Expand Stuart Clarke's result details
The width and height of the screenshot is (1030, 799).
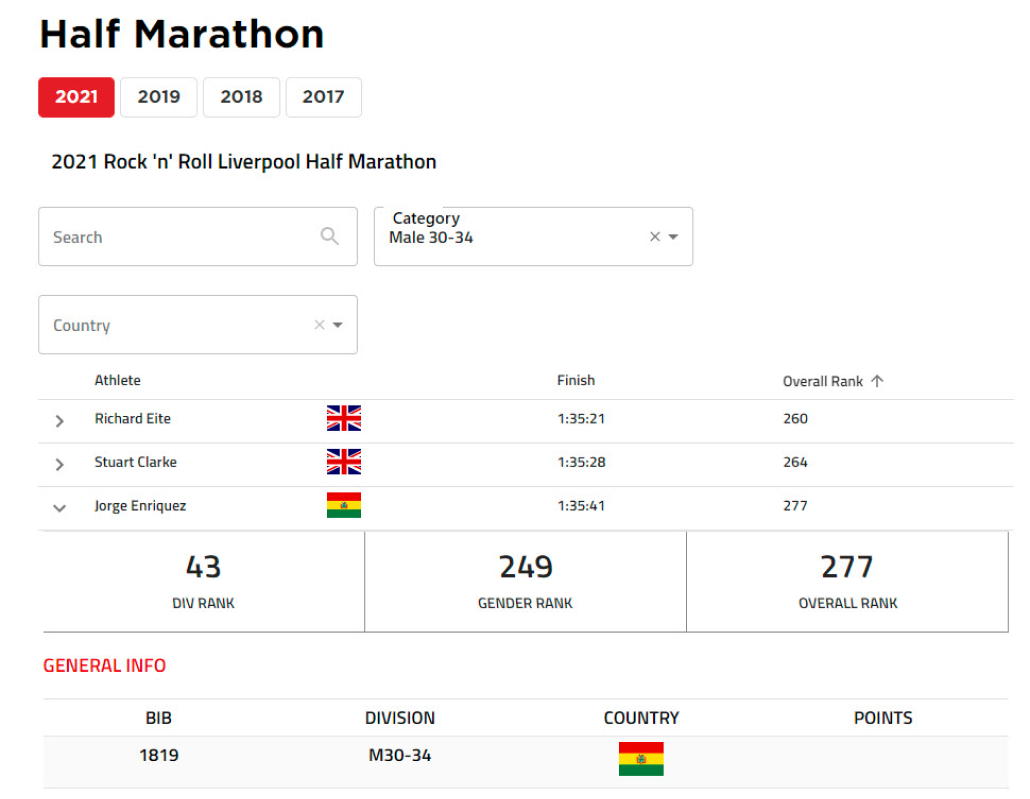pos(59,464)
